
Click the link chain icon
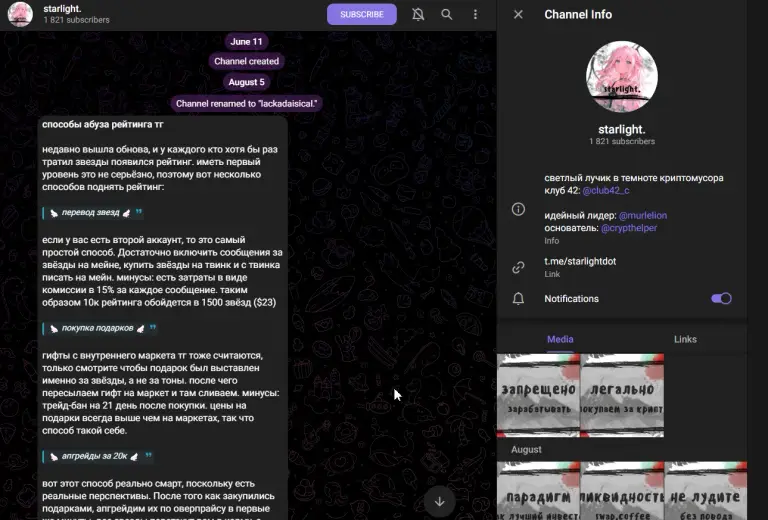tap(518, 267)
